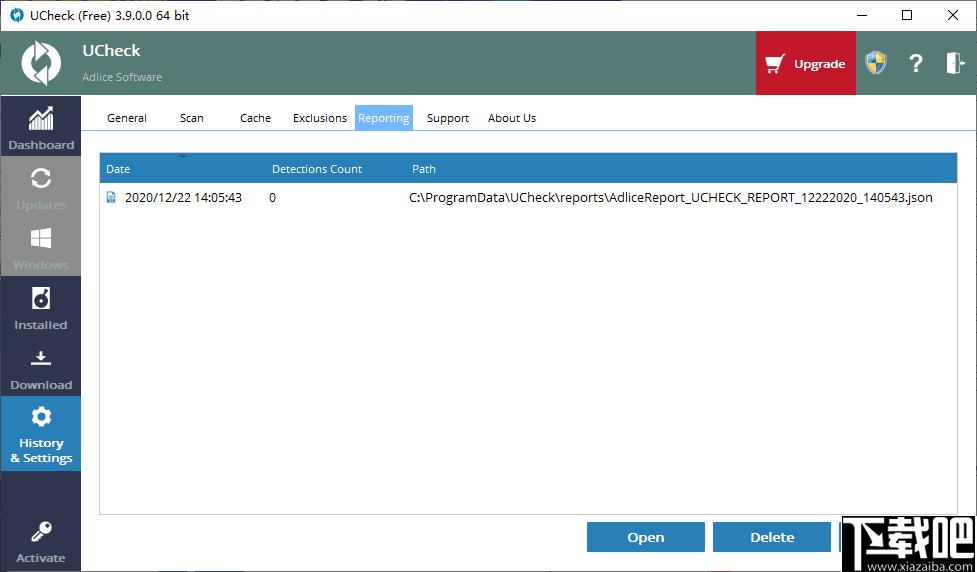Open the About Us tab
The height and width of the screenshot is (572, 977).
(512, 118)
